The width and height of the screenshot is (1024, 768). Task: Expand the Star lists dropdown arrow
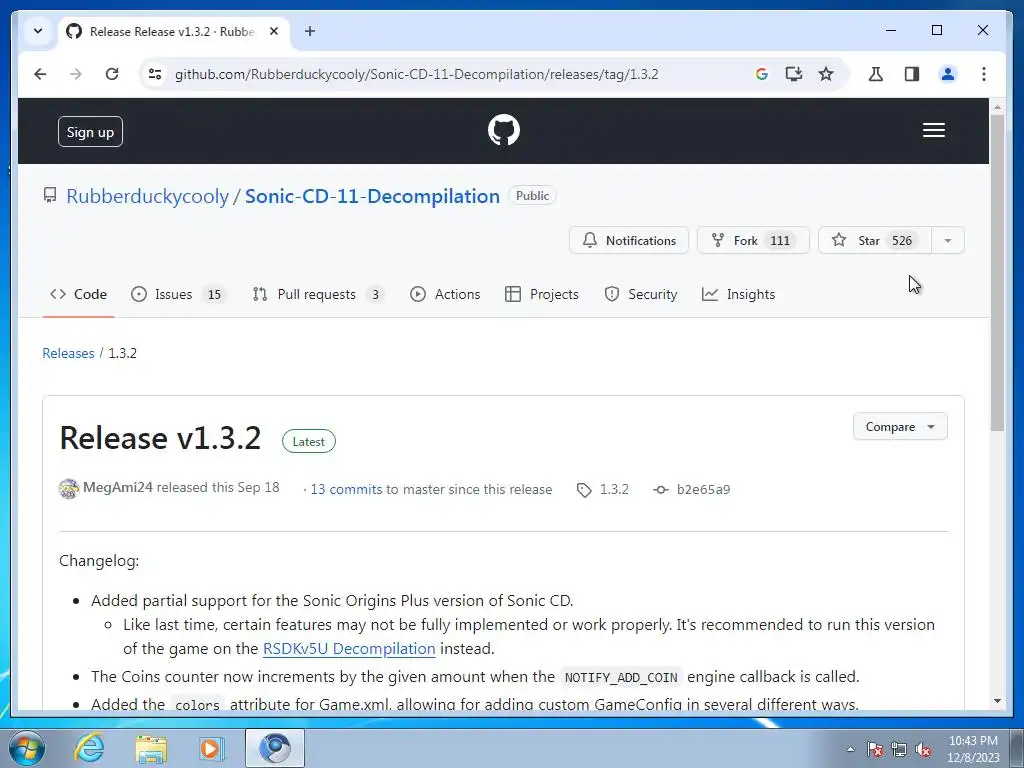tap(948, 240)
